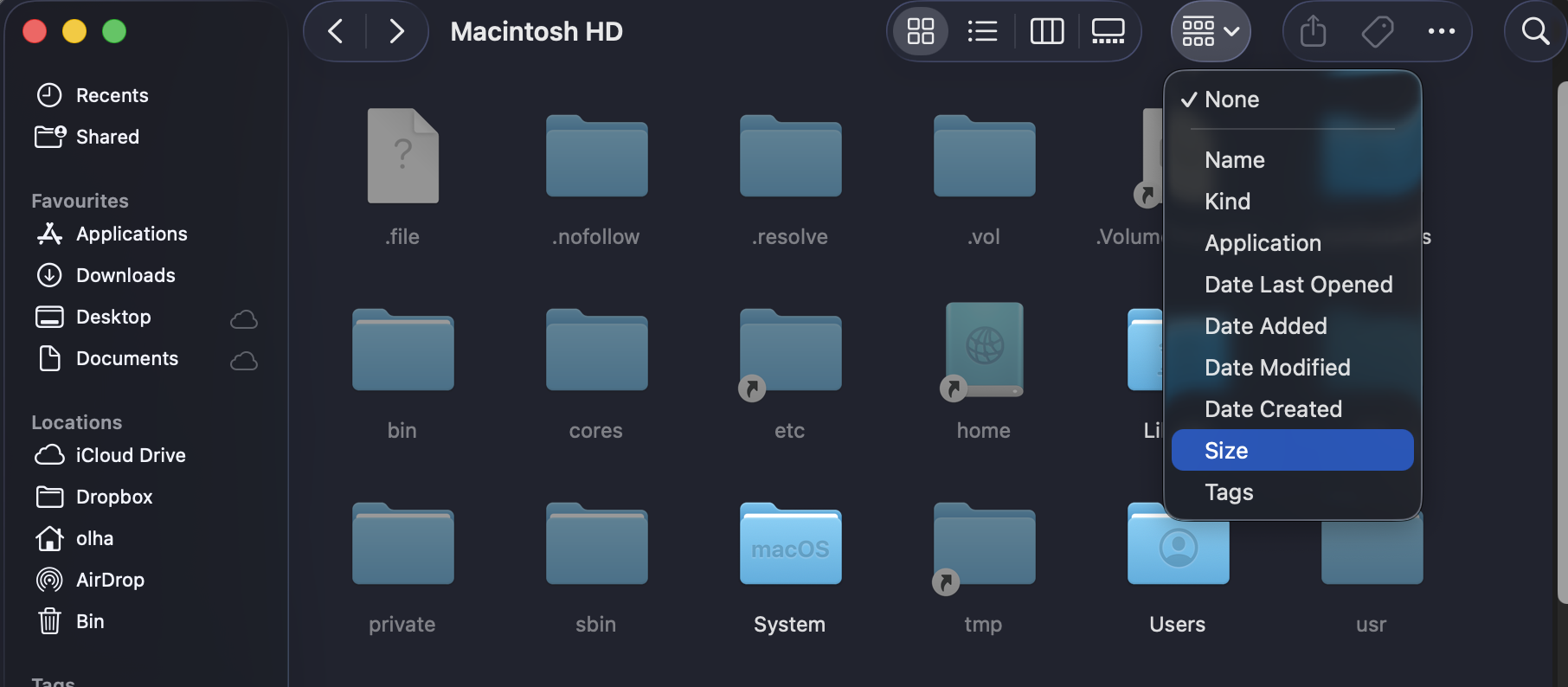
Task: Select the private folder
Action: point(403,543)
